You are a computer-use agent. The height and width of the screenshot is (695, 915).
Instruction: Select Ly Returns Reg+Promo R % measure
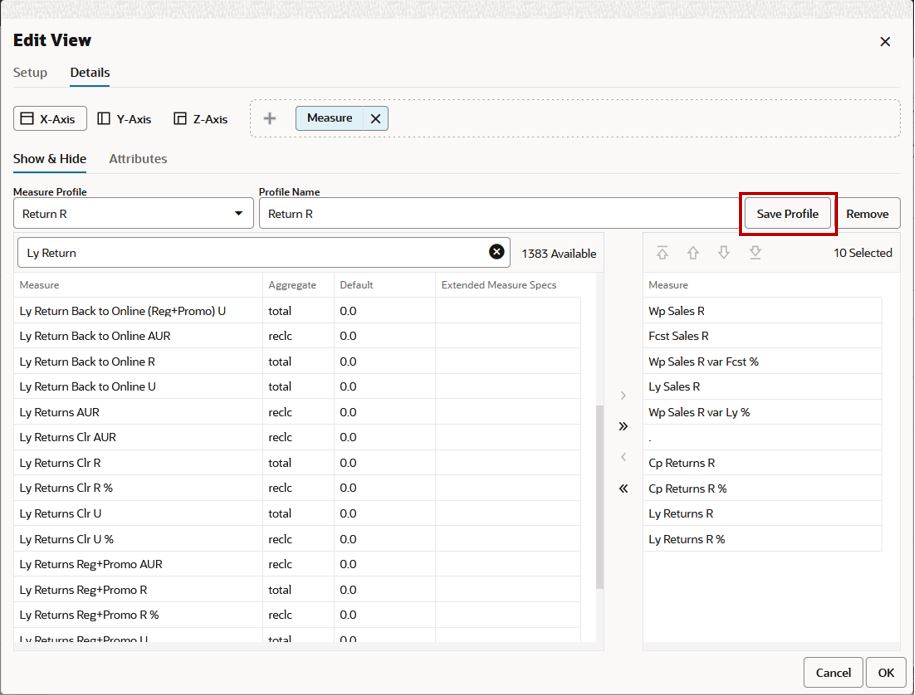tap(297, 615)
